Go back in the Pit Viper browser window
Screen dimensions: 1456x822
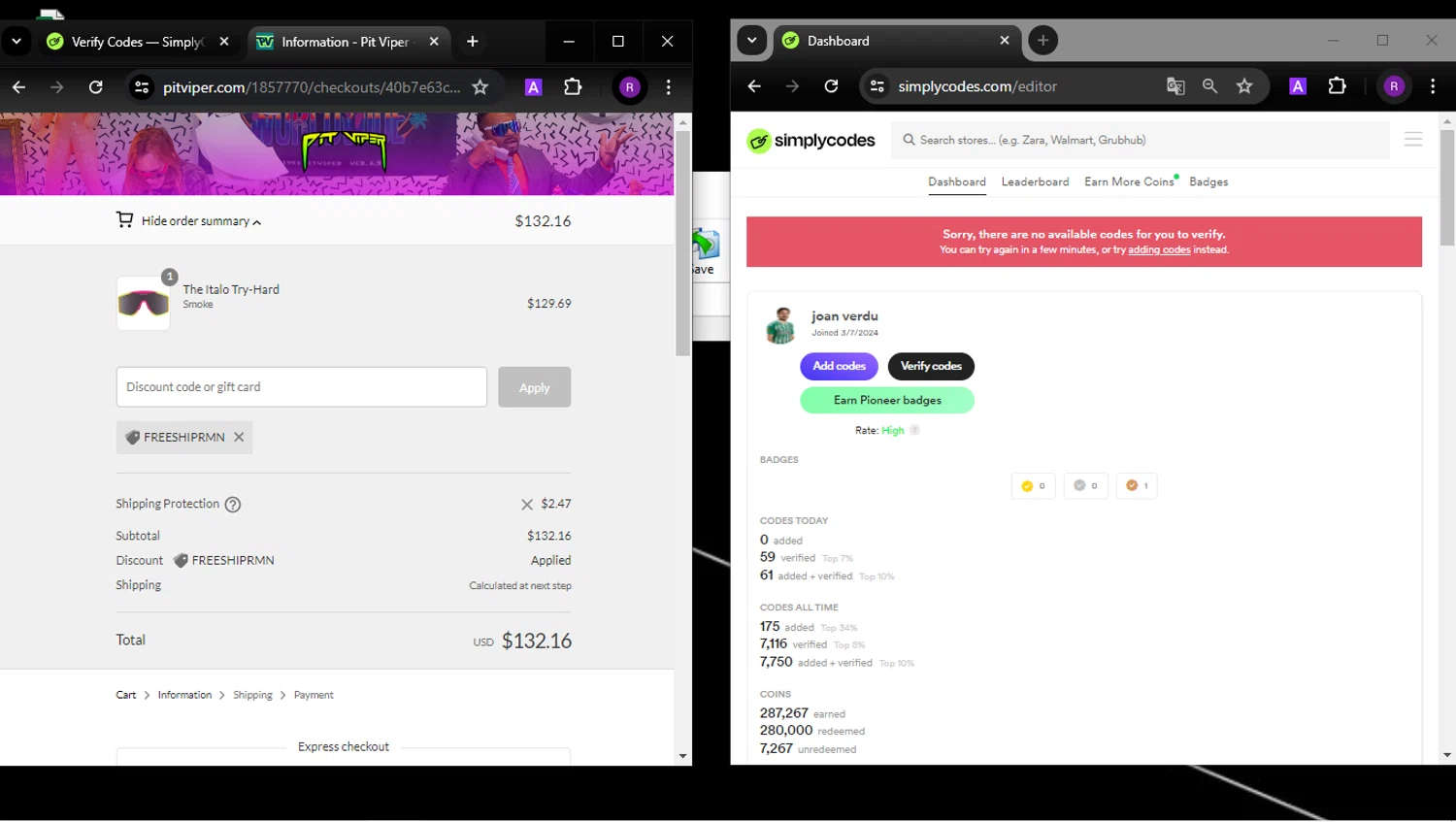click(18, 87)
